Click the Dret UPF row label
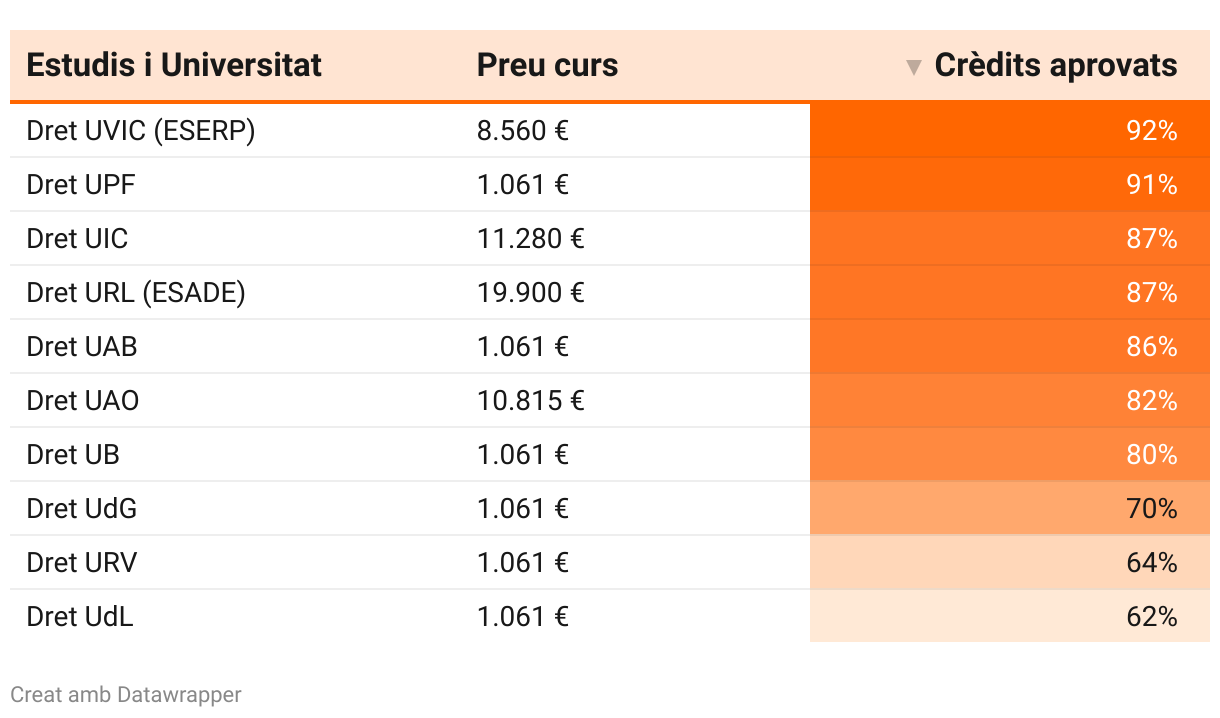 coord(81,185)
